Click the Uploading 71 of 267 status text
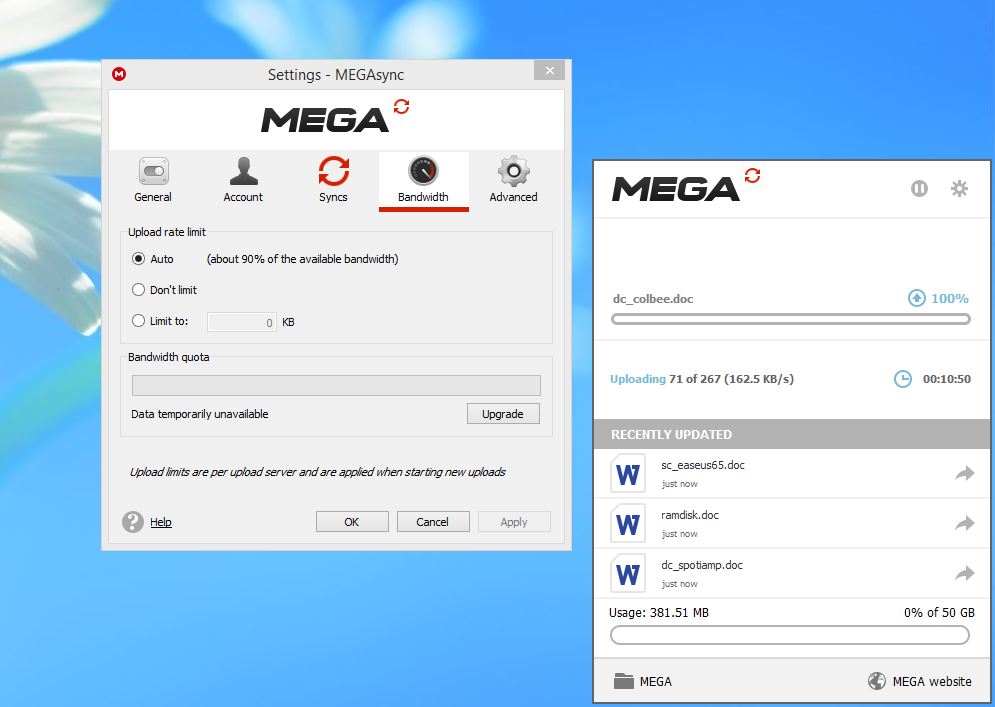Screen dimensions: 995x707 click(x=702, y=380)
